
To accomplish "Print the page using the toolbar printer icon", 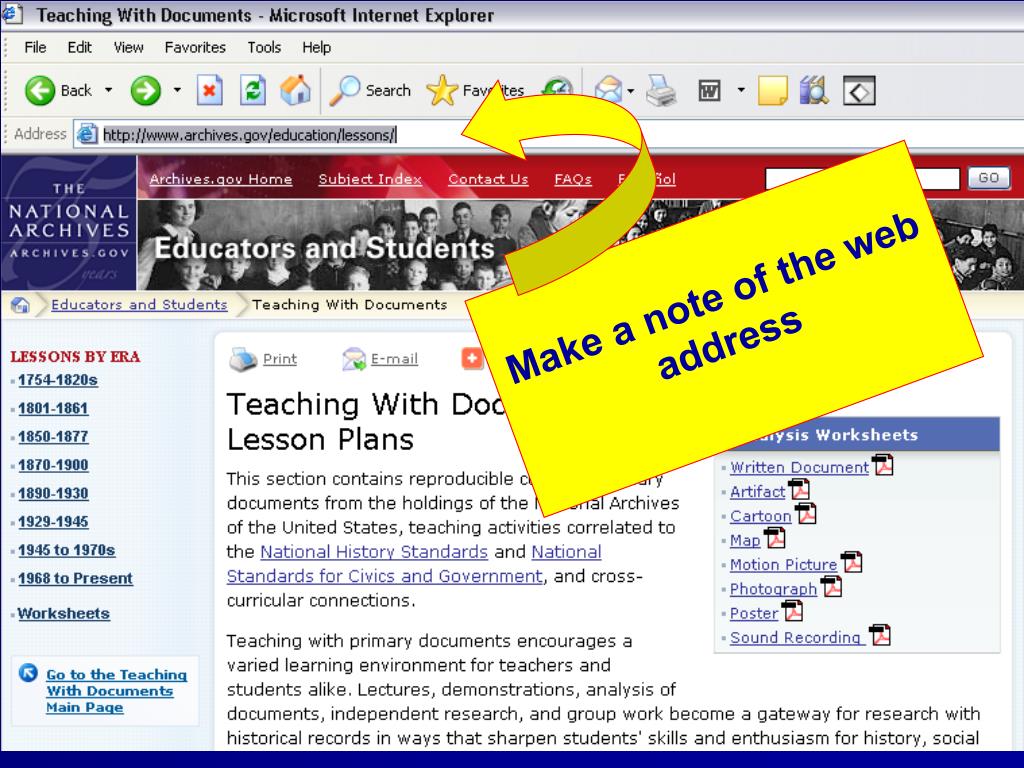I will coord(661,90).
